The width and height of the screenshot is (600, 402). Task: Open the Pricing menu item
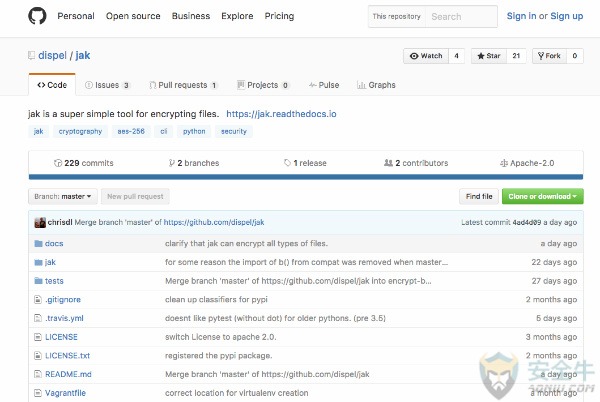pos(279,16)
